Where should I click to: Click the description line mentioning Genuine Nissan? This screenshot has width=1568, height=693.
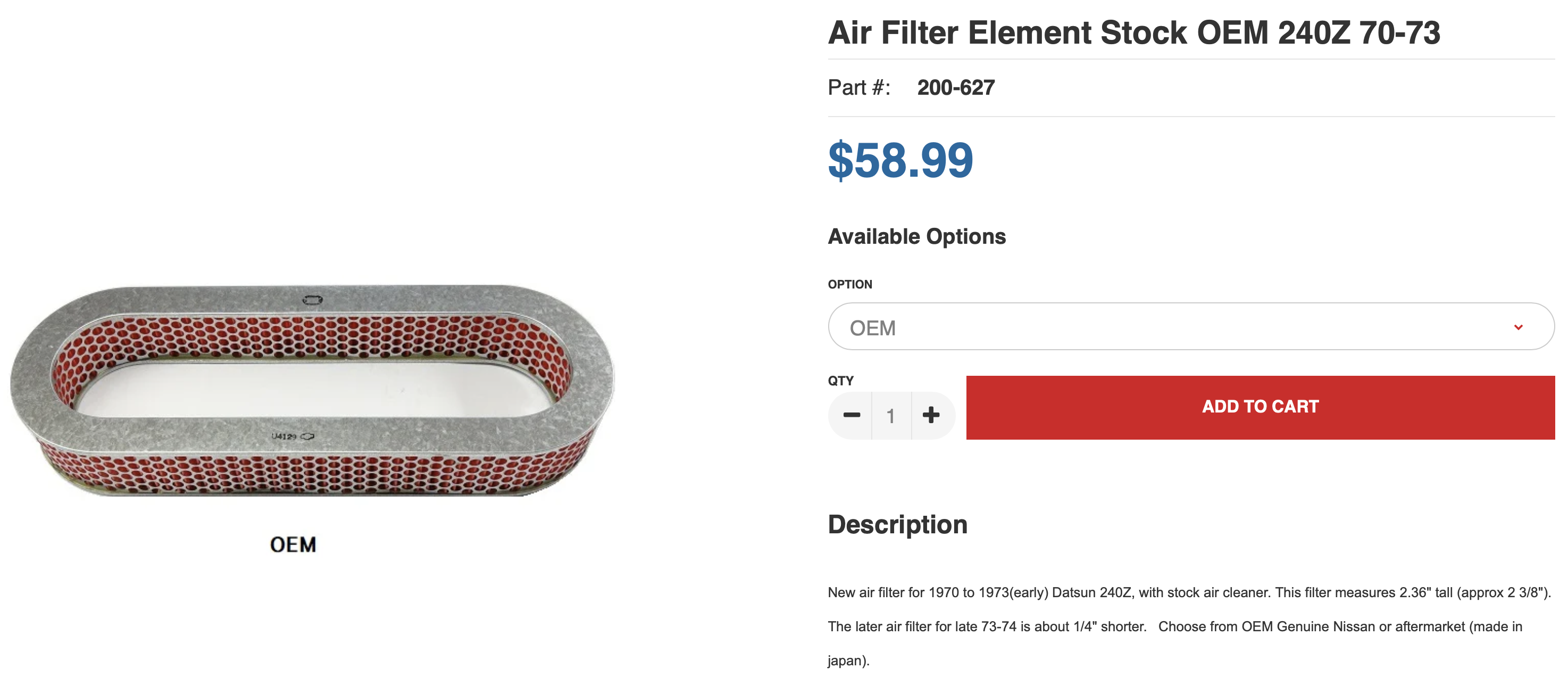click(1175, 626)
